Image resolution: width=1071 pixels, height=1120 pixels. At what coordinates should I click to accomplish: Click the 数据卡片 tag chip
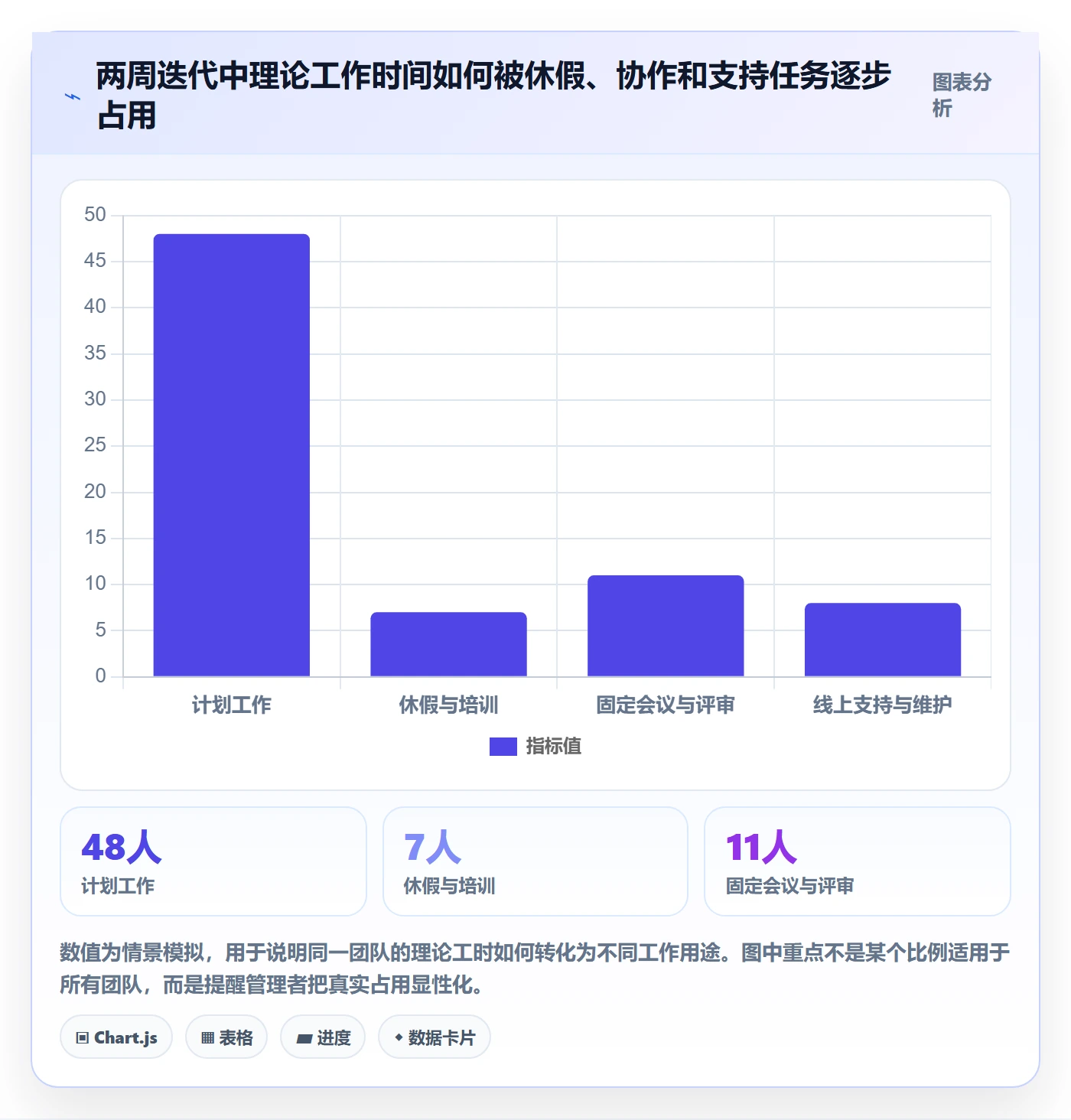[435, 1037]
